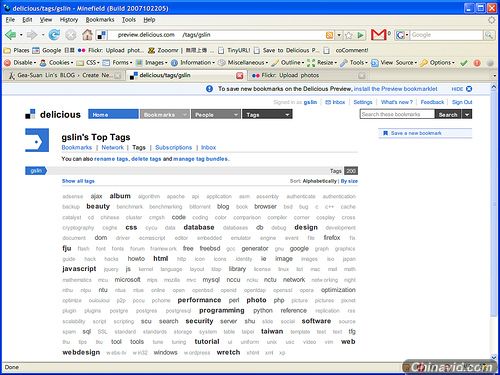Image resolution: width=500 pixels, height=375 pixels.
Task: Click the Forward arrow button
Action: pyautogui.click(x=32, y=35)
